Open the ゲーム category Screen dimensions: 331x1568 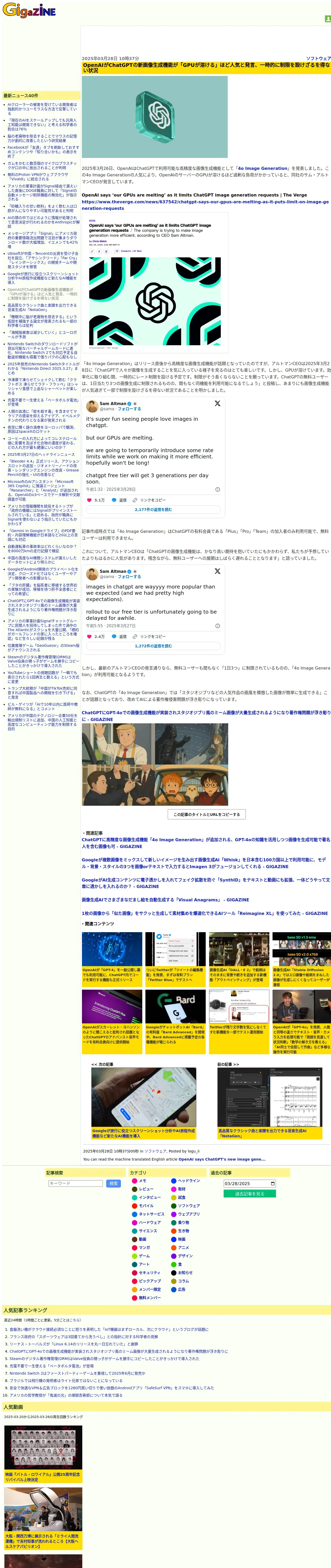click(x=144, y=1256)
